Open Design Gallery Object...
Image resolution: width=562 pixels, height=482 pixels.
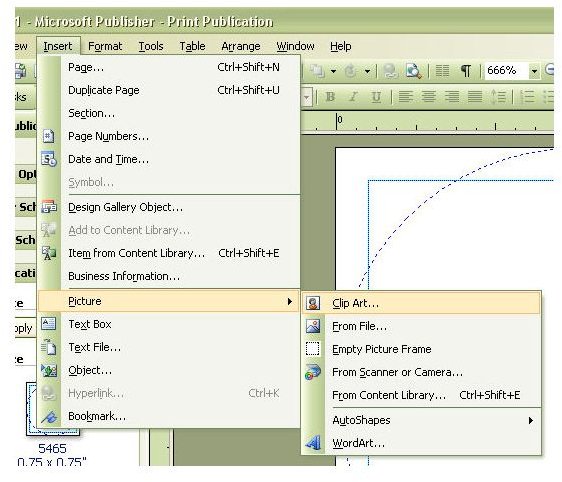click(168, 207)
